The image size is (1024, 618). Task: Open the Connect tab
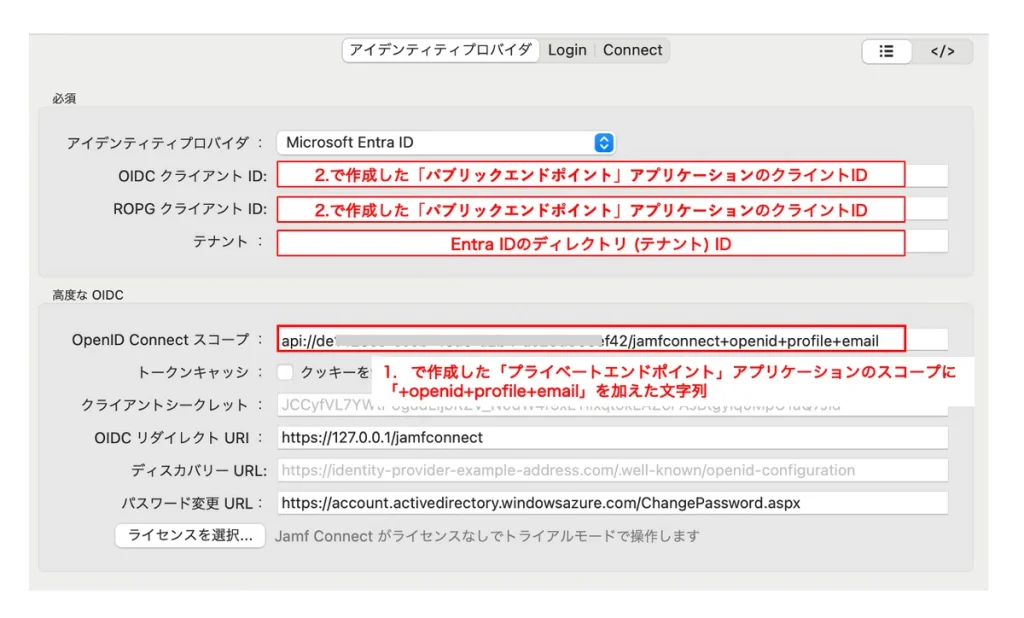pos(632,50)
